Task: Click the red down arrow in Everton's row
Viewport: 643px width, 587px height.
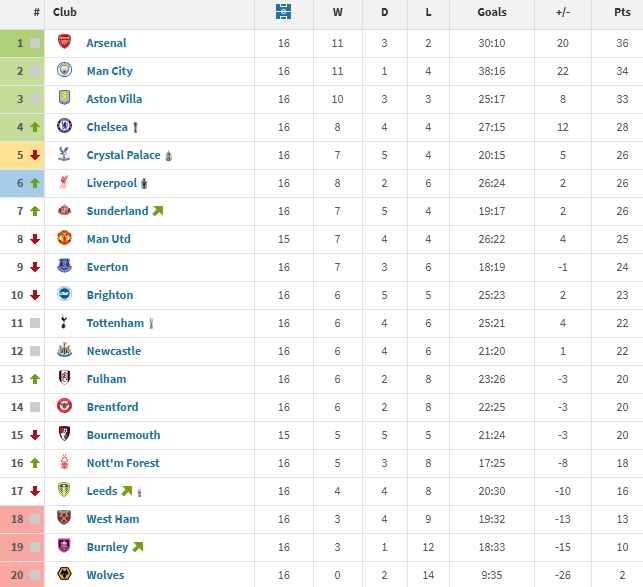Action: pos(35,267)
